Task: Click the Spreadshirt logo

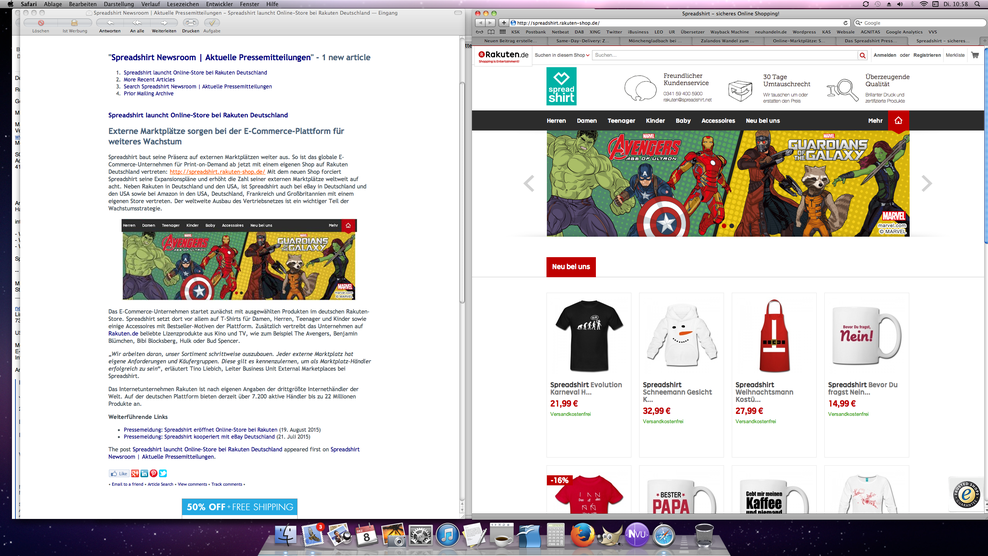Action: tap(561, 86)
